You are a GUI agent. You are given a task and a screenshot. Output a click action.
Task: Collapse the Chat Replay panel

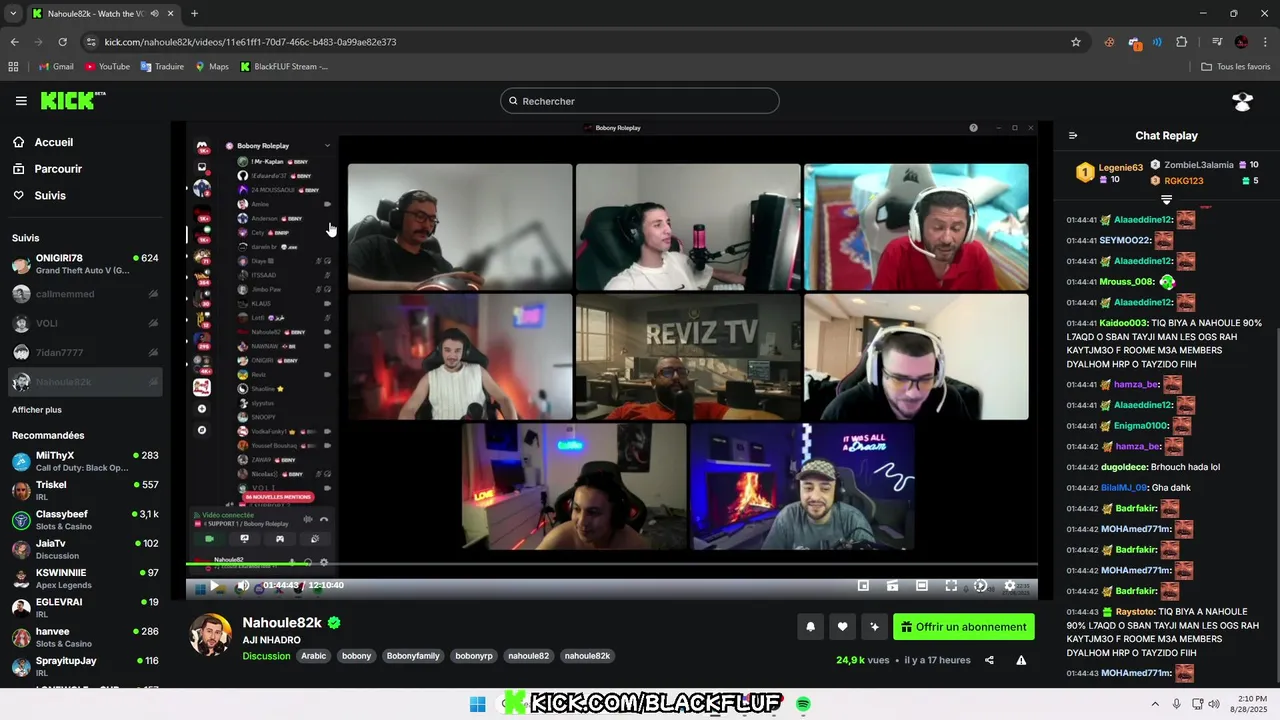[1073, 136]
